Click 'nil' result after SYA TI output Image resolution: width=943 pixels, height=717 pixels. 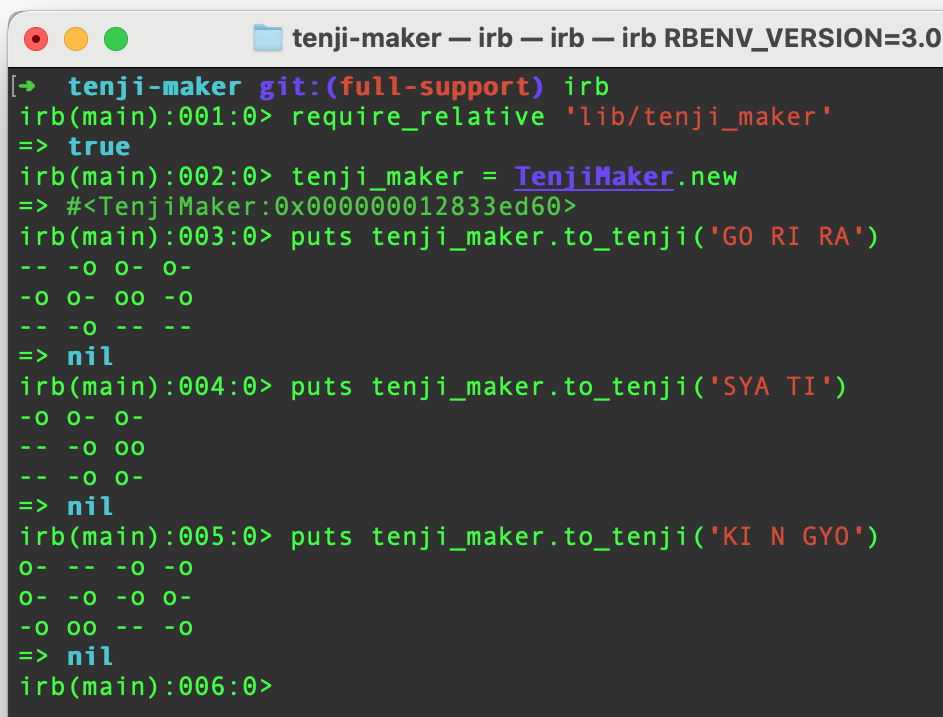tap(90, 506)
